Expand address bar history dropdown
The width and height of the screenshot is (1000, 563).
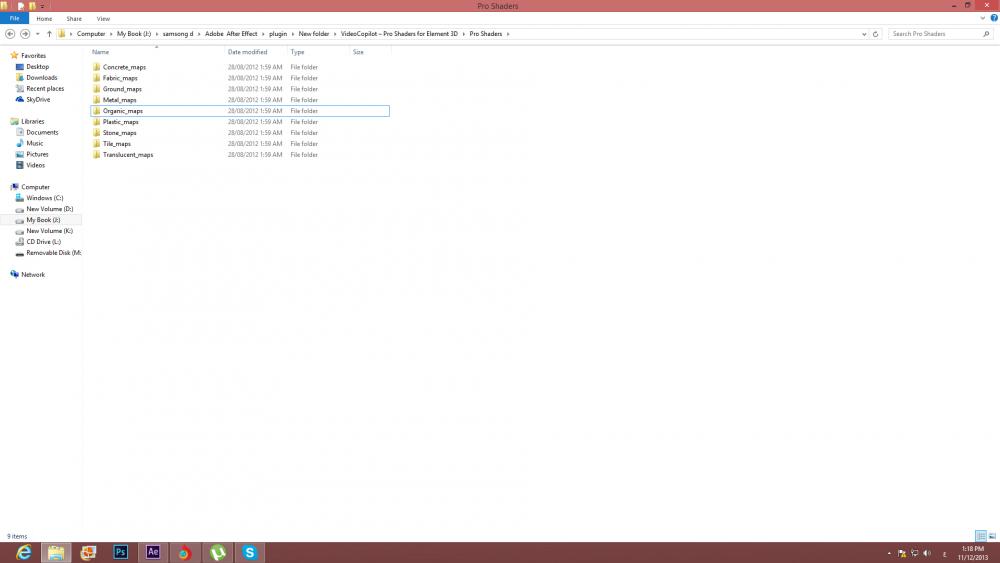coord(864,34)
